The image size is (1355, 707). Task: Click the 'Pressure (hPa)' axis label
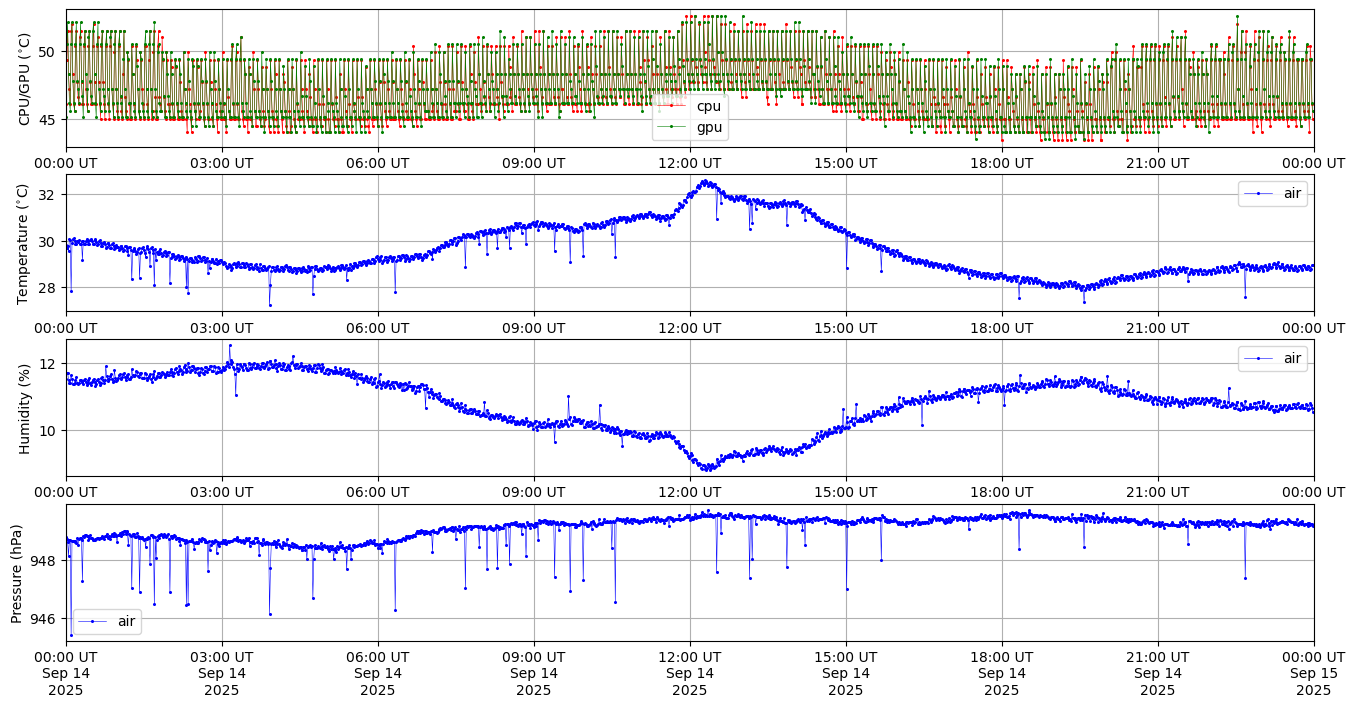coord(17,573)
